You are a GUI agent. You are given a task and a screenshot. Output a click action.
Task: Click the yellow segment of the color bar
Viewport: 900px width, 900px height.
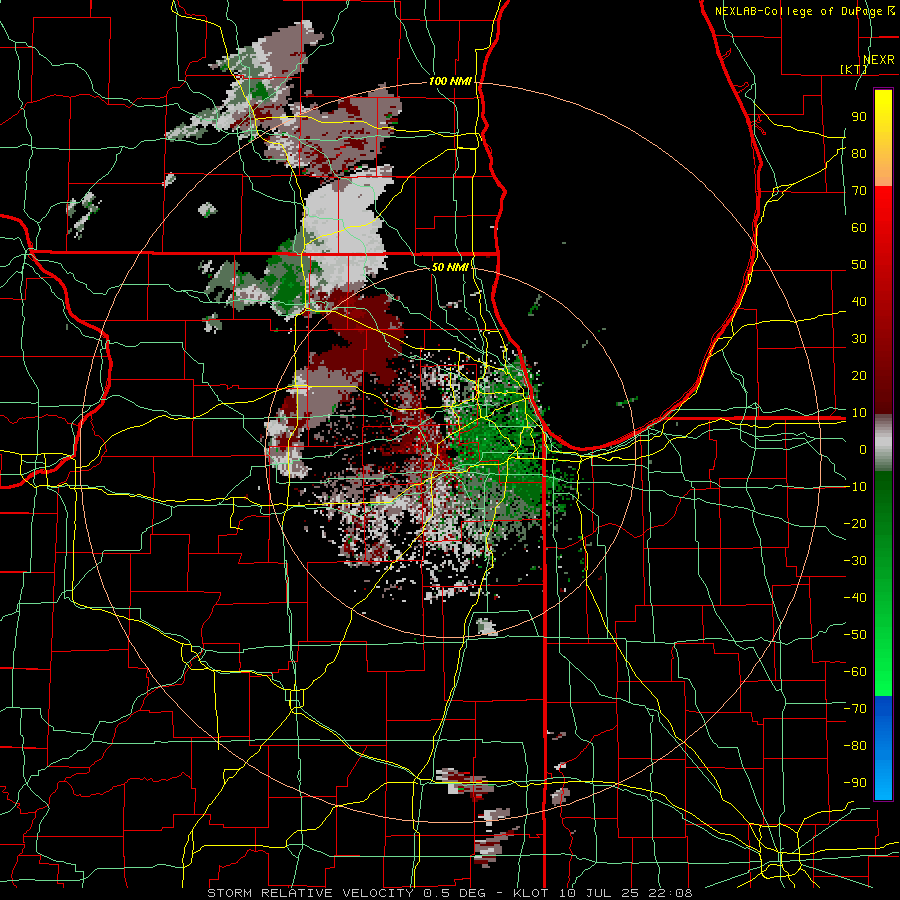click(x=883, y=138)
